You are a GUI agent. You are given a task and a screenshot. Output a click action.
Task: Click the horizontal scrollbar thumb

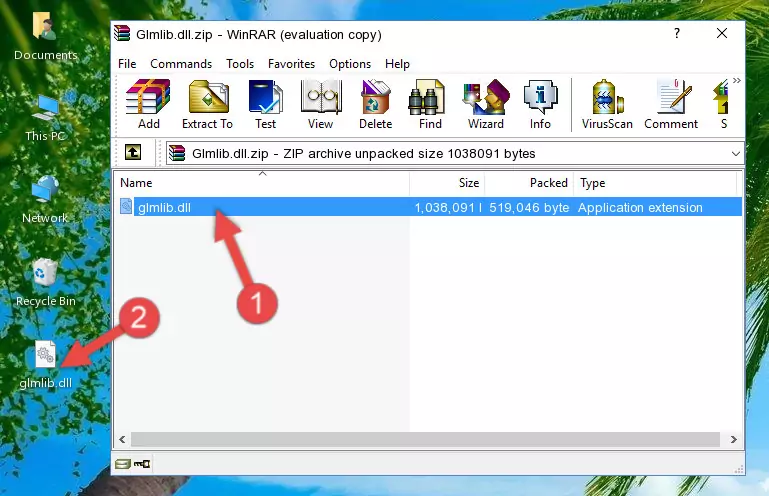425,439
